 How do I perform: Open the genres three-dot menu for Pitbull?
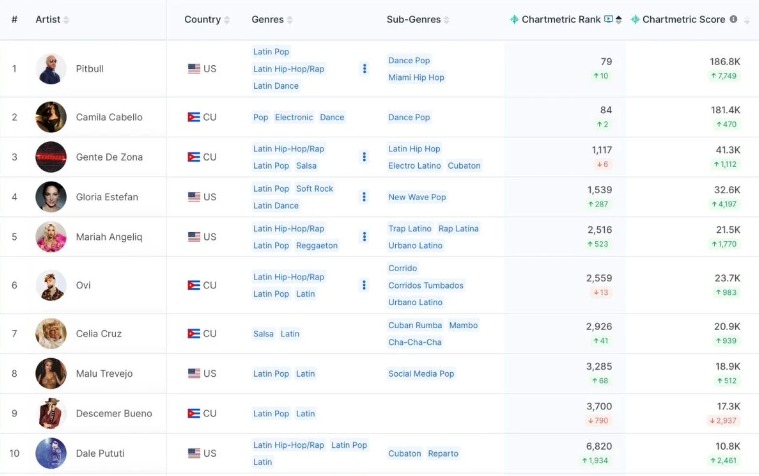click(365, 69)
